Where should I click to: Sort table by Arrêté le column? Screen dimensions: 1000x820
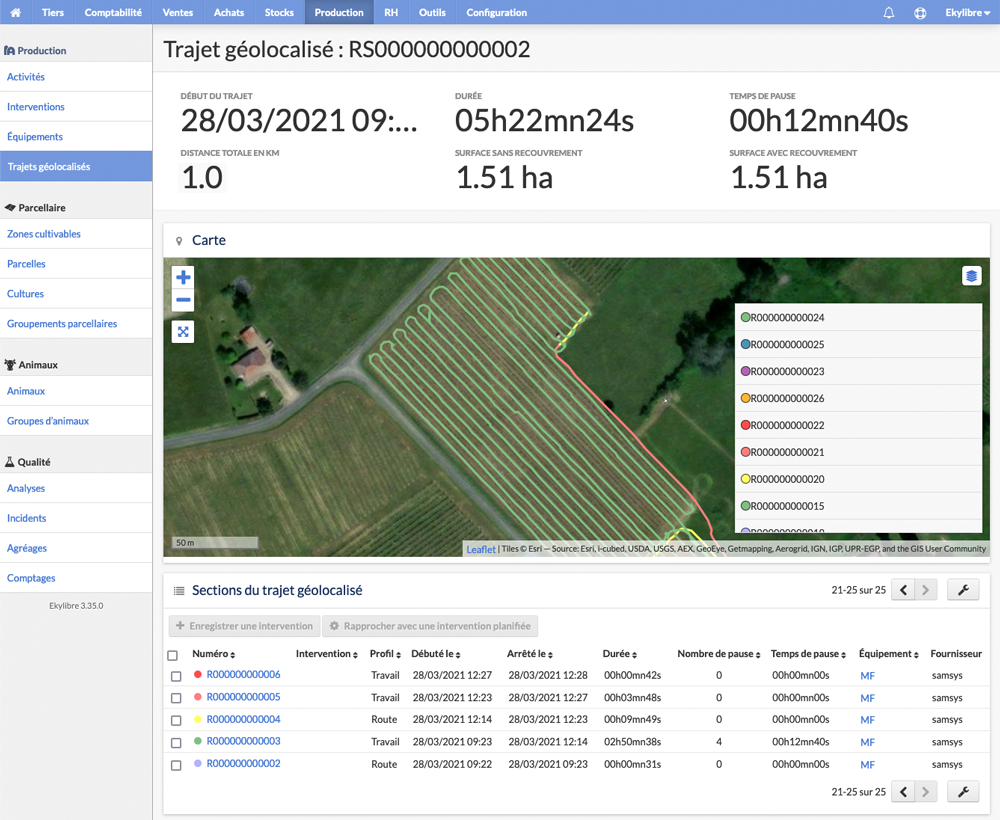coord(529,654)
